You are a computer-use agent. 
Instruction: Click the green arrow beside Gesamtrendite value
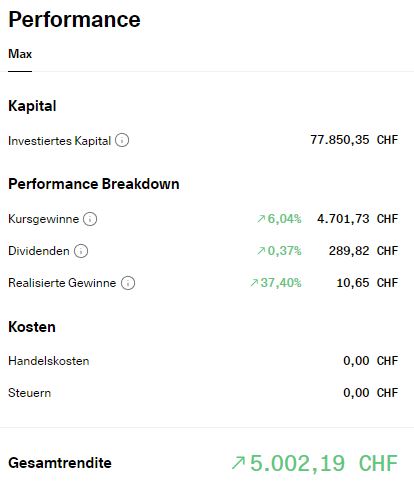pos(238,463)
